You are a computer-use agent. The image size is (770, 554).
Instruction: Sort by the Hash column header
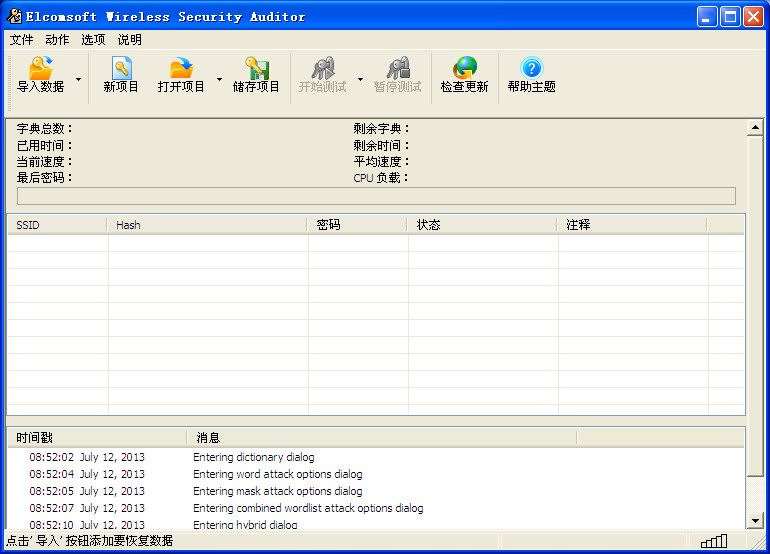click(x=207, y=225)
